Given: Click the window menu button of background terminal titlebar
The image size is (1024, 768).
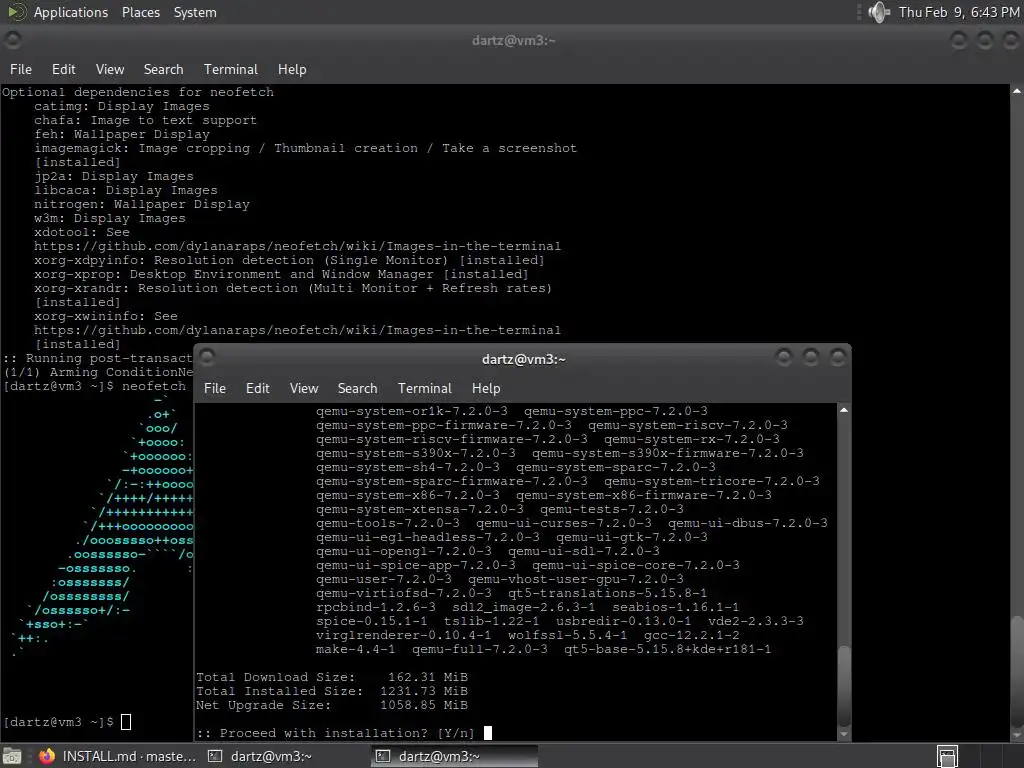Looking at the screenshot, I should point(12,40).
